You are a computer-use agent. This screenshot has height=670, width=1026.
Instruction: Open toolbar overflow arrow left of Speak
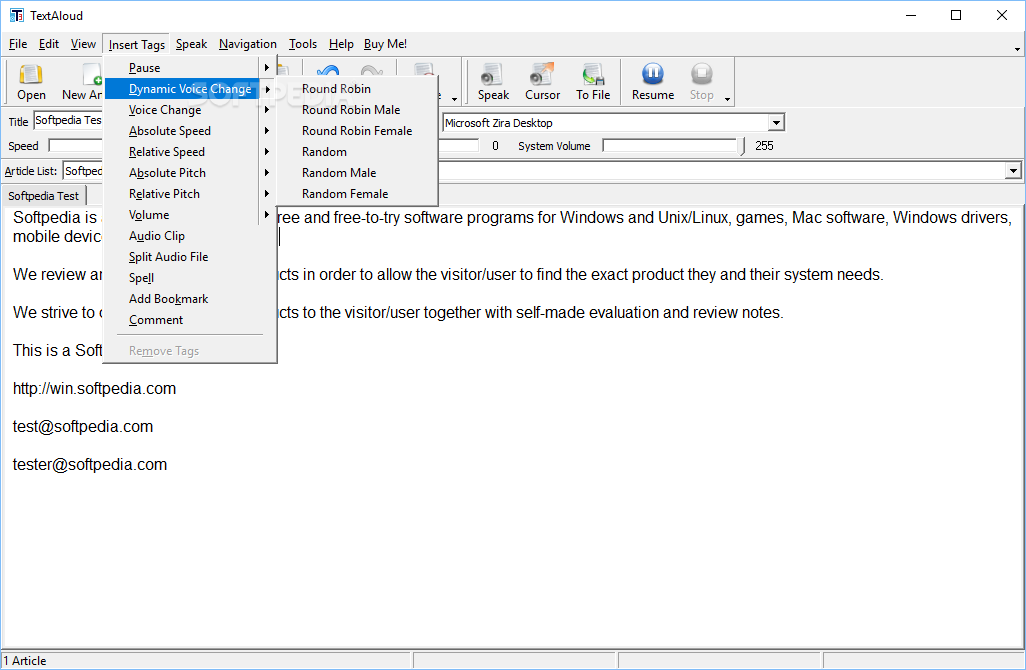(x=454, y=99)
